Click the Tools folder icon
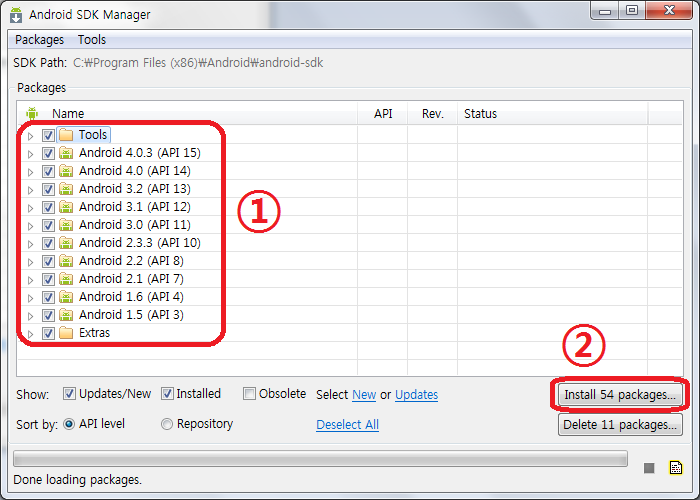 coord(66,135)
